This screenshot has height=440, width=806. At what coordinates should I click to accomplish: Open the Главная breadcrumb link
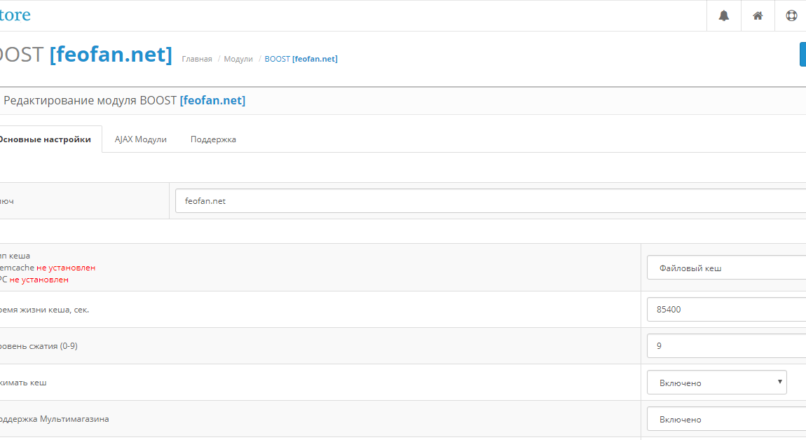196,59
